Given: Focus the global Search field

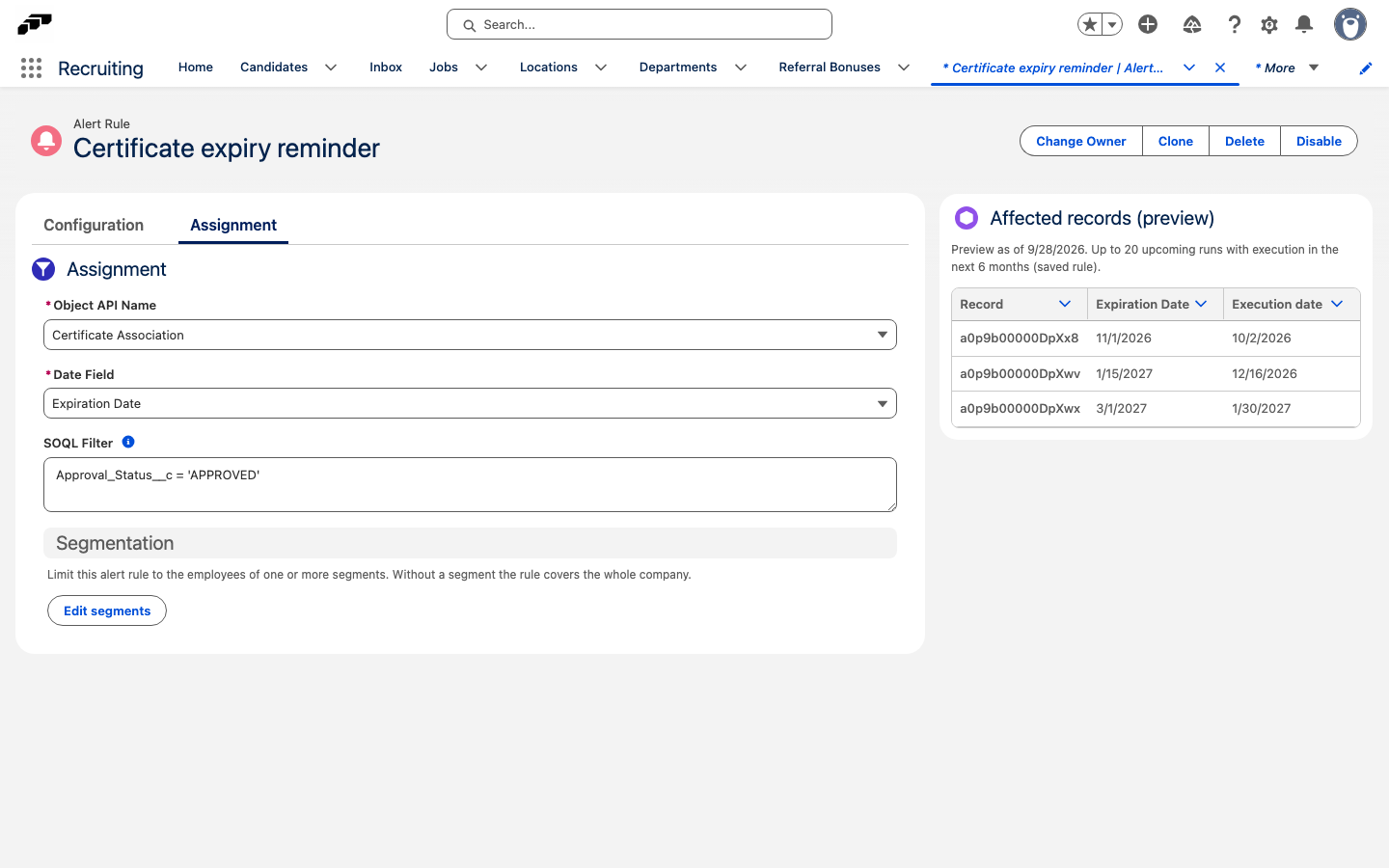Looking at the screenshot, I should [640, 24].
